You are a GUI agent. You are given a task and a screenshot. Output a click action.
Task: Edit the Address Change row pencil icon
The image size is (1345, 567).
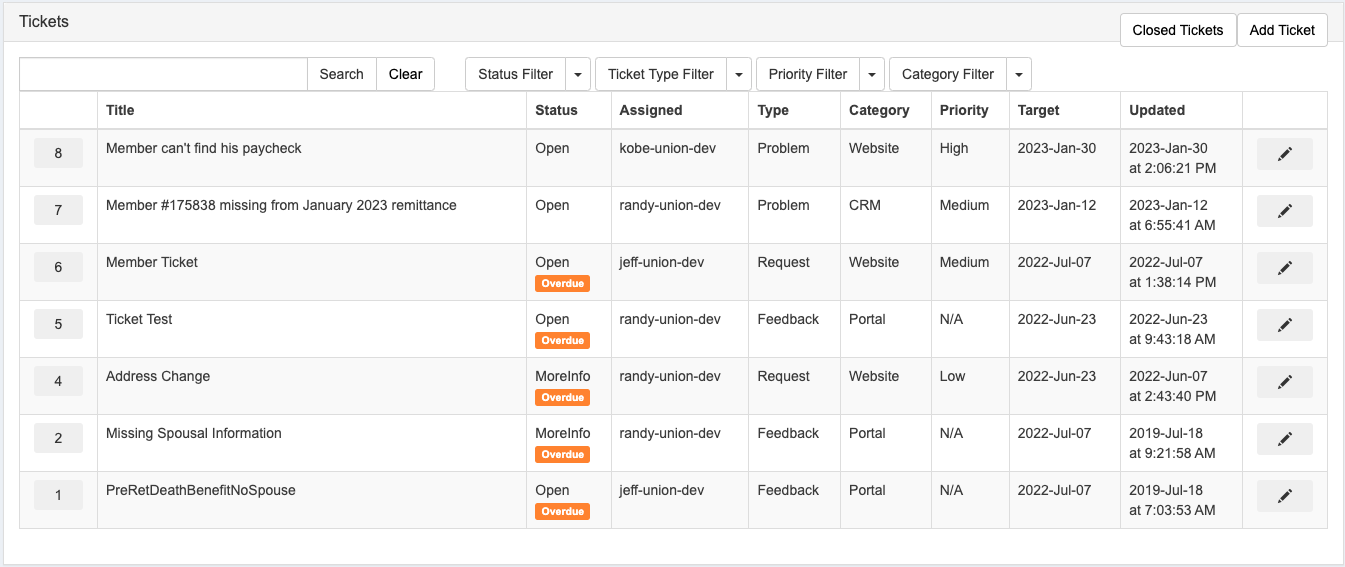point(1284,382)
